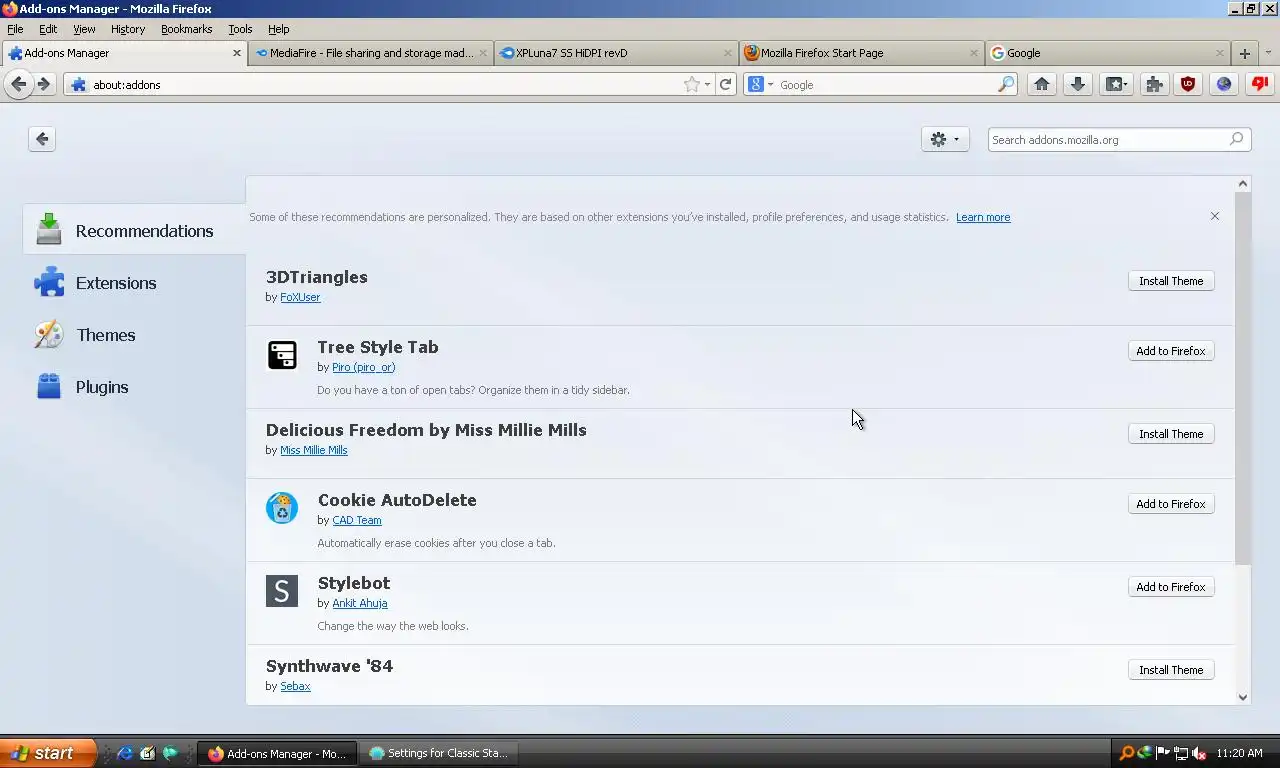The width and height of the screenshot is (1280, 768).
Task: Open the gear tools dropdown for all add-ons
Action: 945,139
